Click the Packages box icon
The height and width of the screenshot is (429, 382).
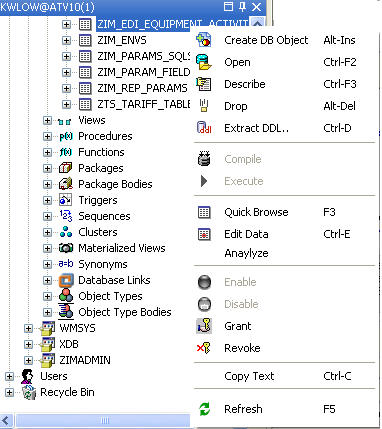[65, 168]
